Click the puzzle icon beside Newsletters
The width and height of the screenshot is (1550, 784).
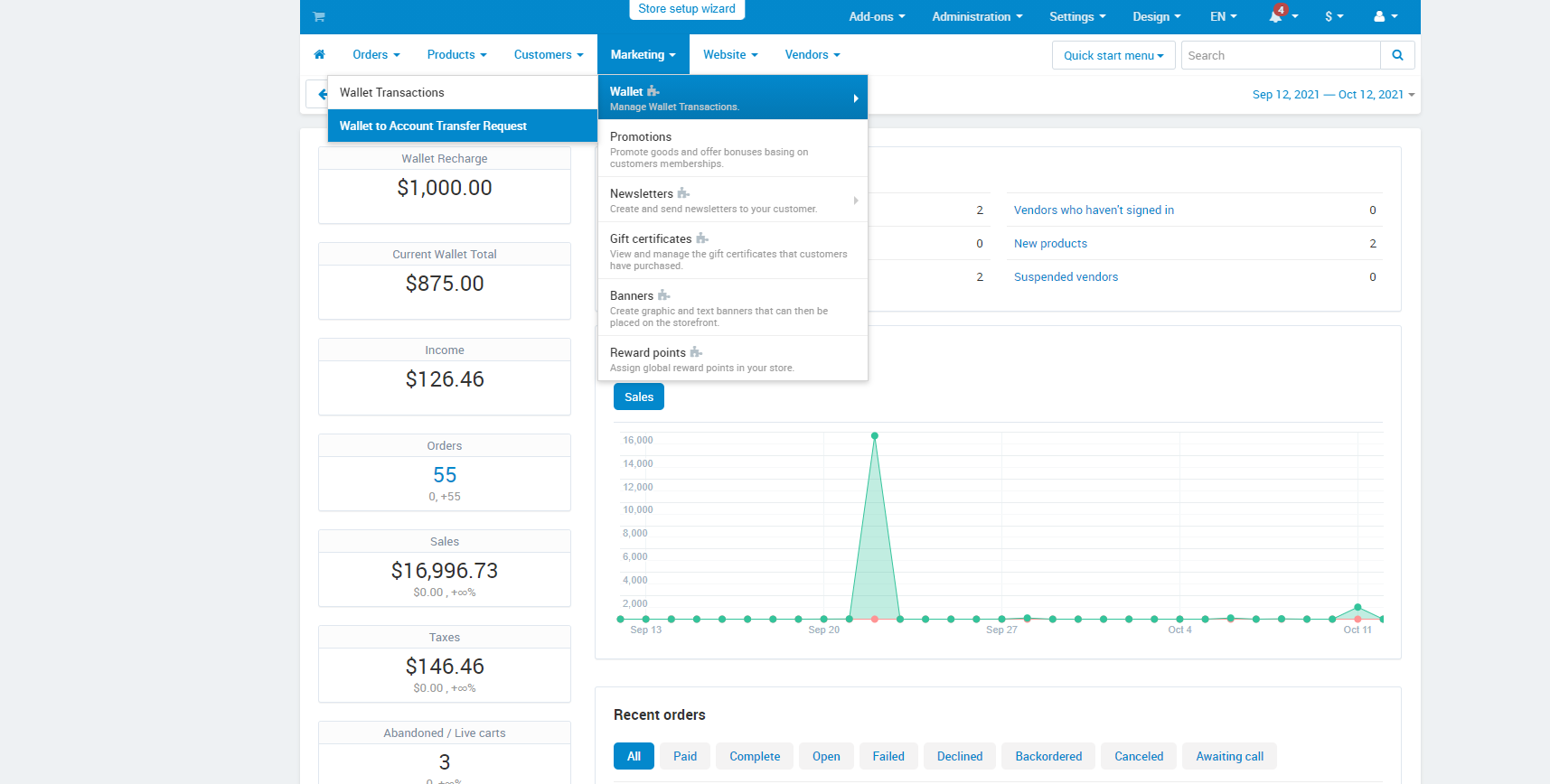683,193
